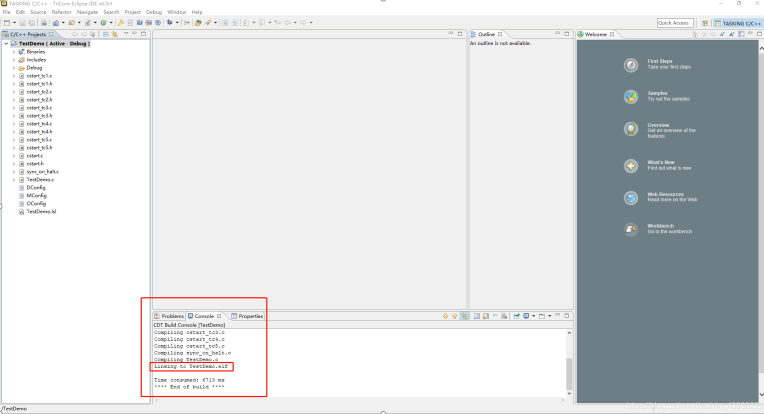The image size is (764, 414).
Task: Click the First Steps welcome icon
Action: point(631,65)
